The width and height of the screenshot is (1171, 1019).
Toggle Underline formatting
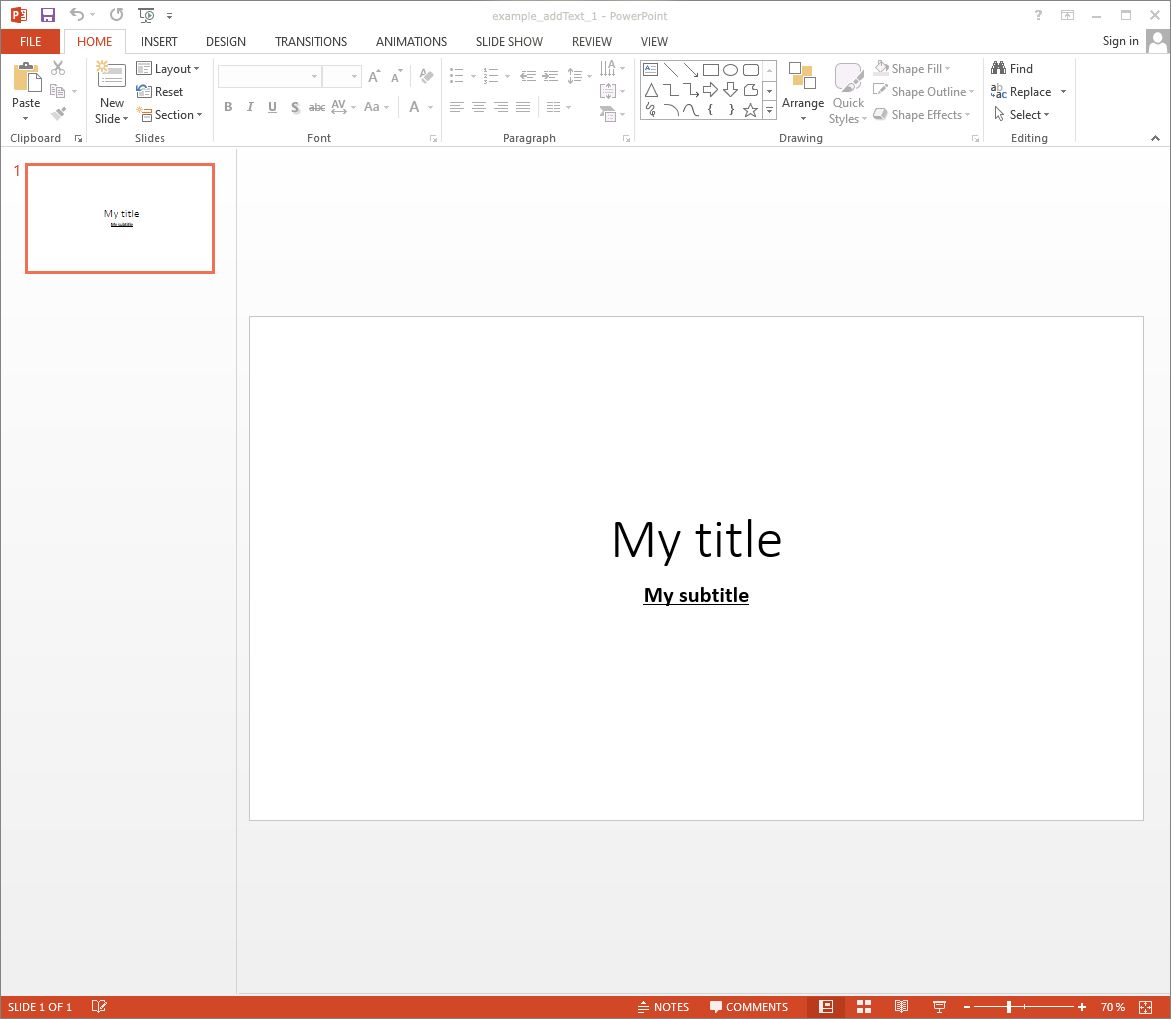coord(273,107)
